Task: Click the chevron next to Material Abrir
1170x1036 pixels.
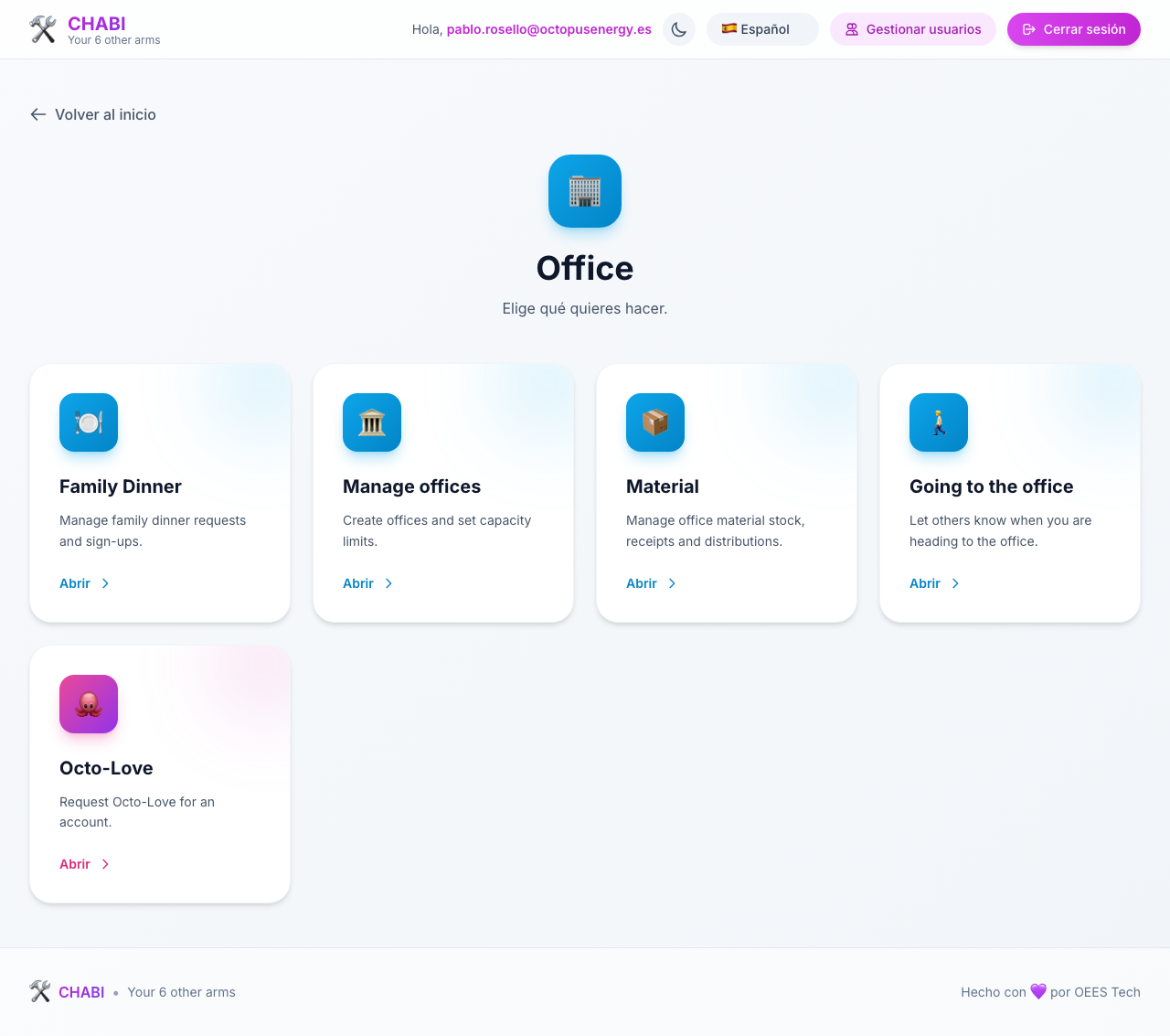Action: [x=672, y=583]
